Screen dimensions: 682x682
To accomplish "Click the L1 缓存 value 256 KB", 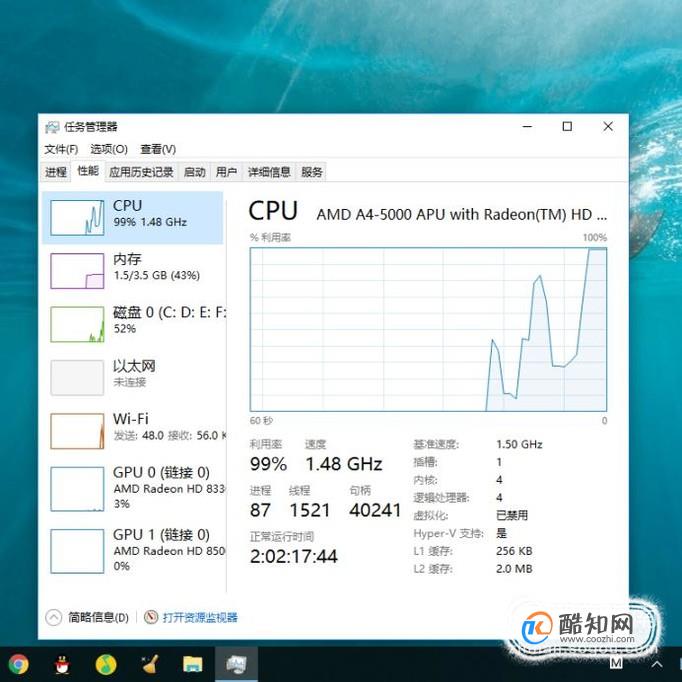I will click(x=514, y=551).
